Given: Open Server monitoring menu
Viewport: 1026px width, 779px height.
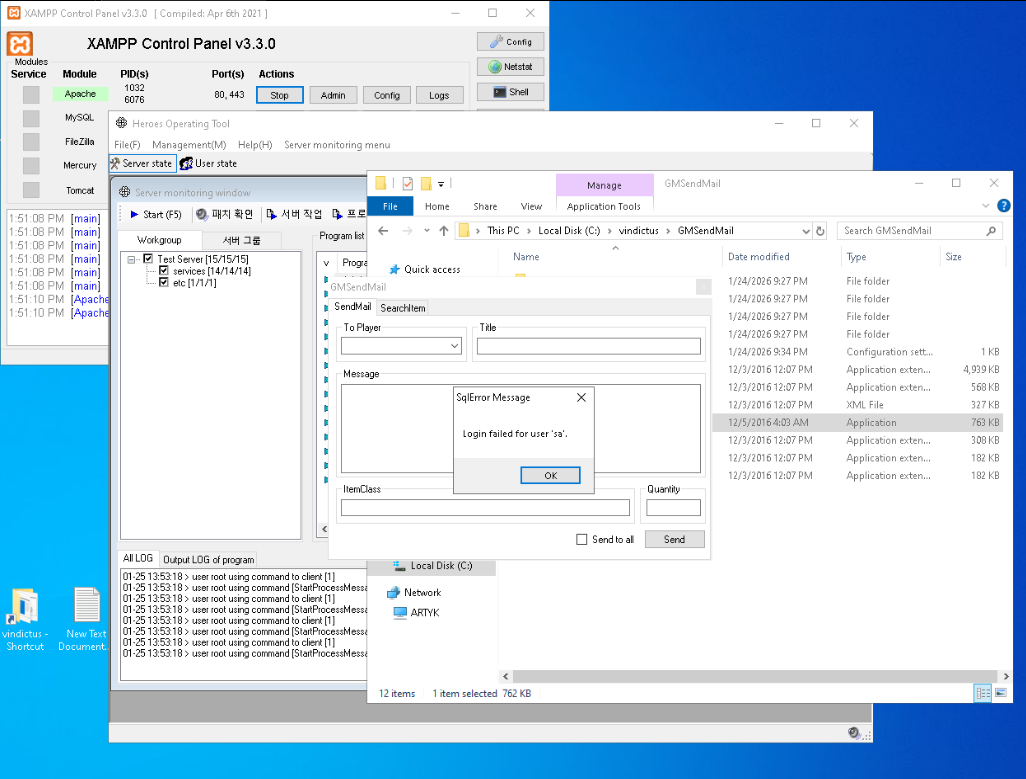Looking at the screenshot, I should pyautogui.click(x=337, y=145).
